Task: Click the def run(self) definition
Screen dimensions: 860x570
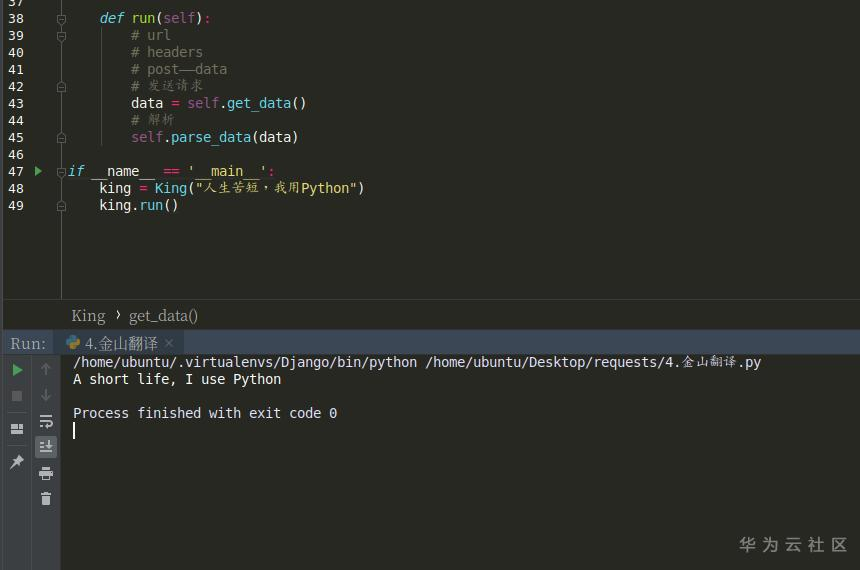Action: [155, 19]
